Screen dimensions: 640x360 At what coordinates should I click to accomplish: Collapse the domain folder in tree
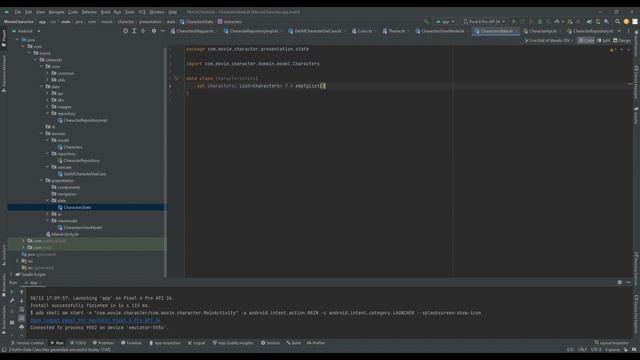pos(42,133)
